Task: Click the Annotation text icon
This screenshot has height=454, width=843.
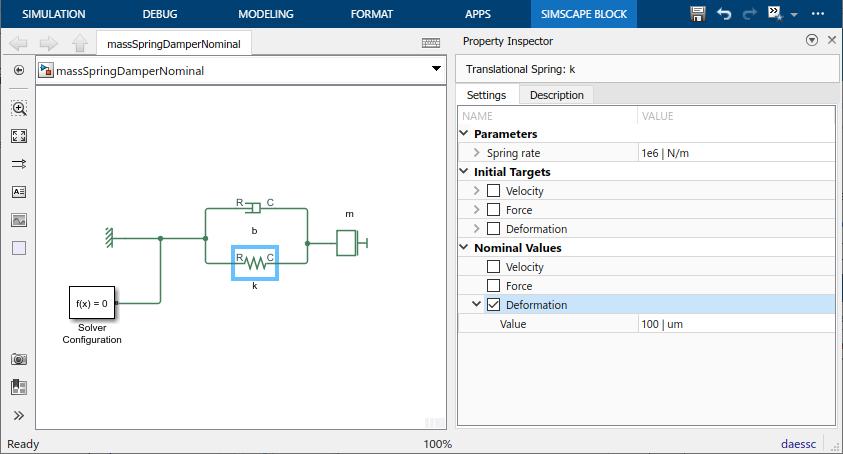Action: pyautogui.click(x=19, y=192)
